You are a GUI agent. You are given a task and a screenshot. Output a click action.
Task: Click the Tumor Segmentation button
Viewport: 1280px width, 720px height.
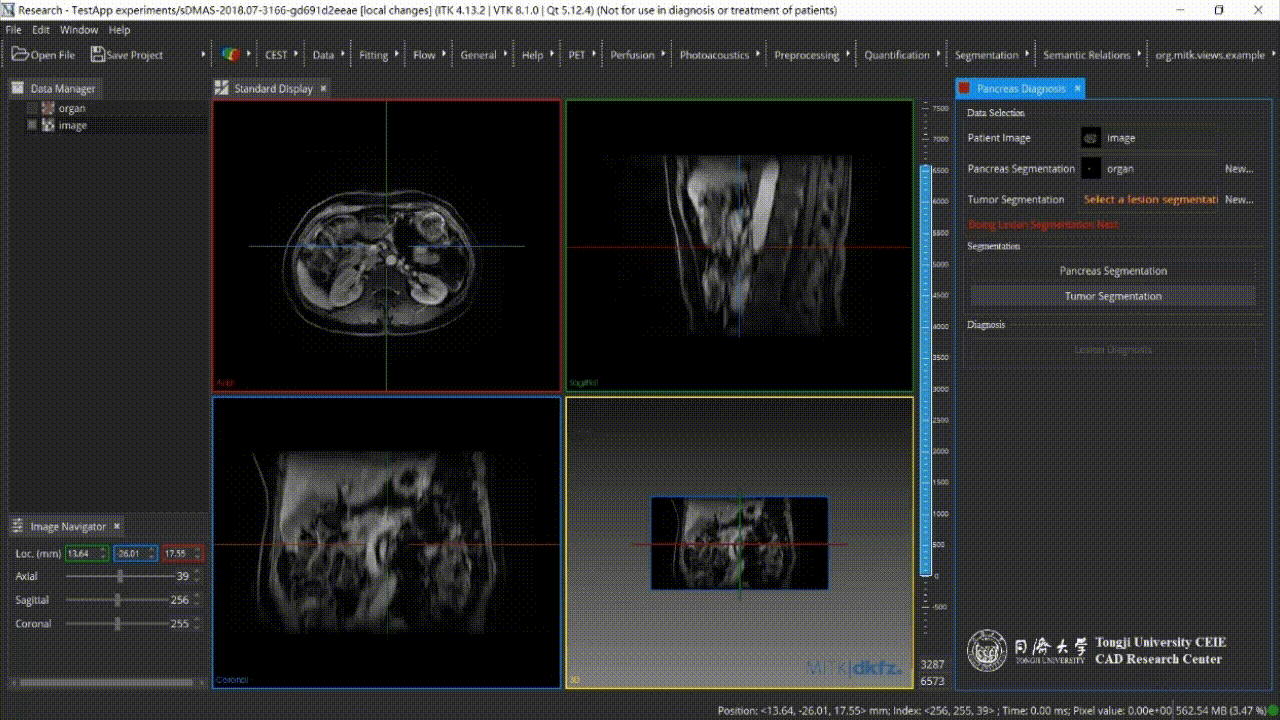pos(1112,296)
